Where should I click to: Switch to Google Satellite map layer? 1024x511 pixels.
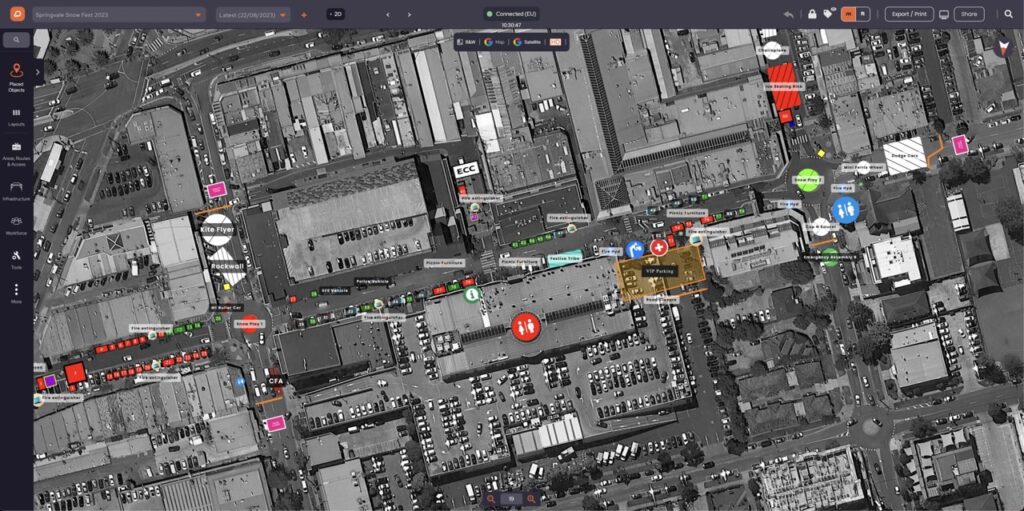coord(528,42)
